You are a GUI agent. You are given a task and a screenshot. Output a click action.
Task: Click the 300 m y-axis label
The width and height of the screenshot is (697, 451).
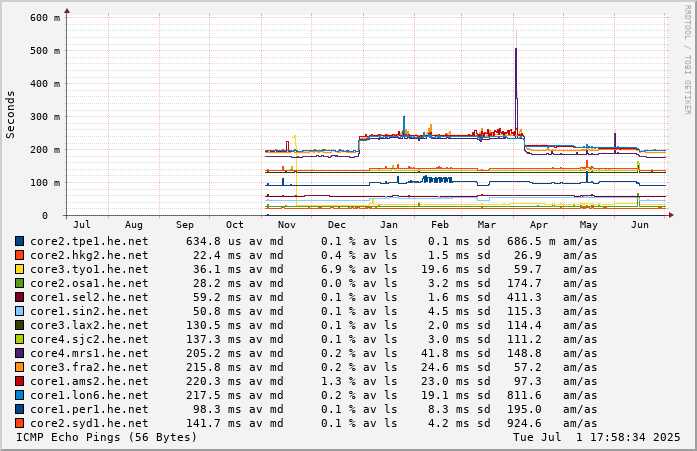pos(45,117)
